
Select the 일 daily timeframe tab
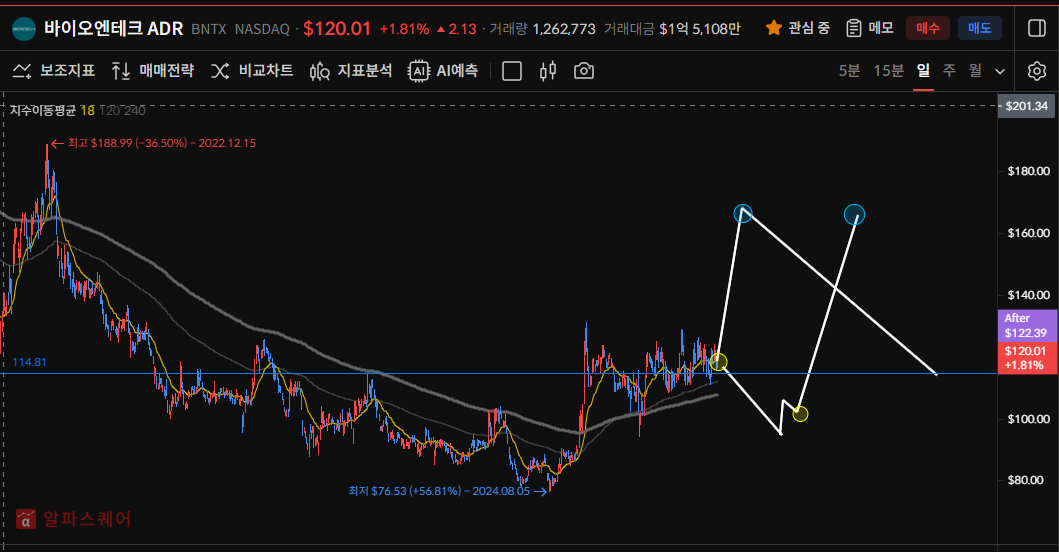(923, 70)
